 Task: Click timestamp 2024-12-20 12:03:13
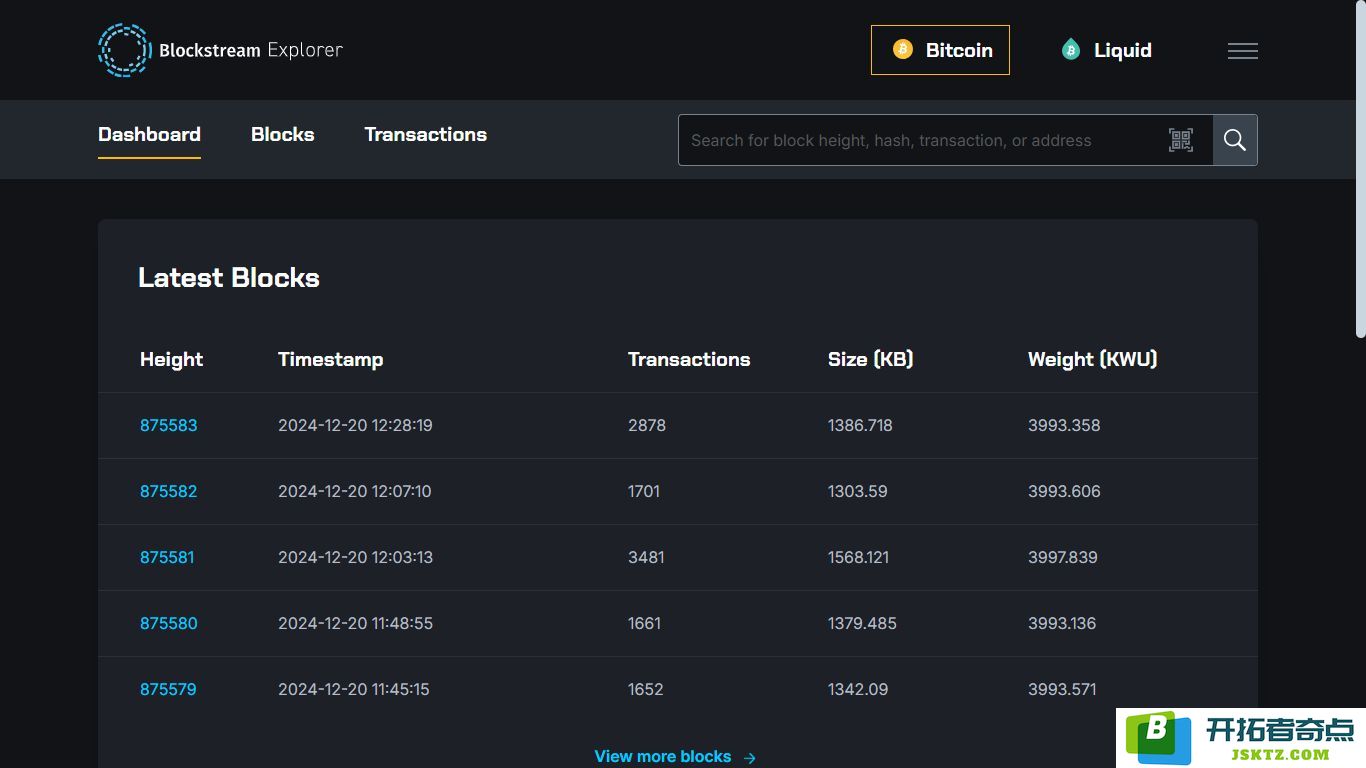[355, 557]
